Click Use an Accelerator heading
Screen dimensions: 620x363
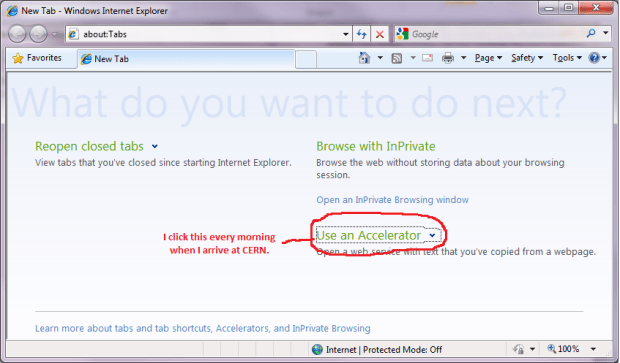tap(369, 235)
